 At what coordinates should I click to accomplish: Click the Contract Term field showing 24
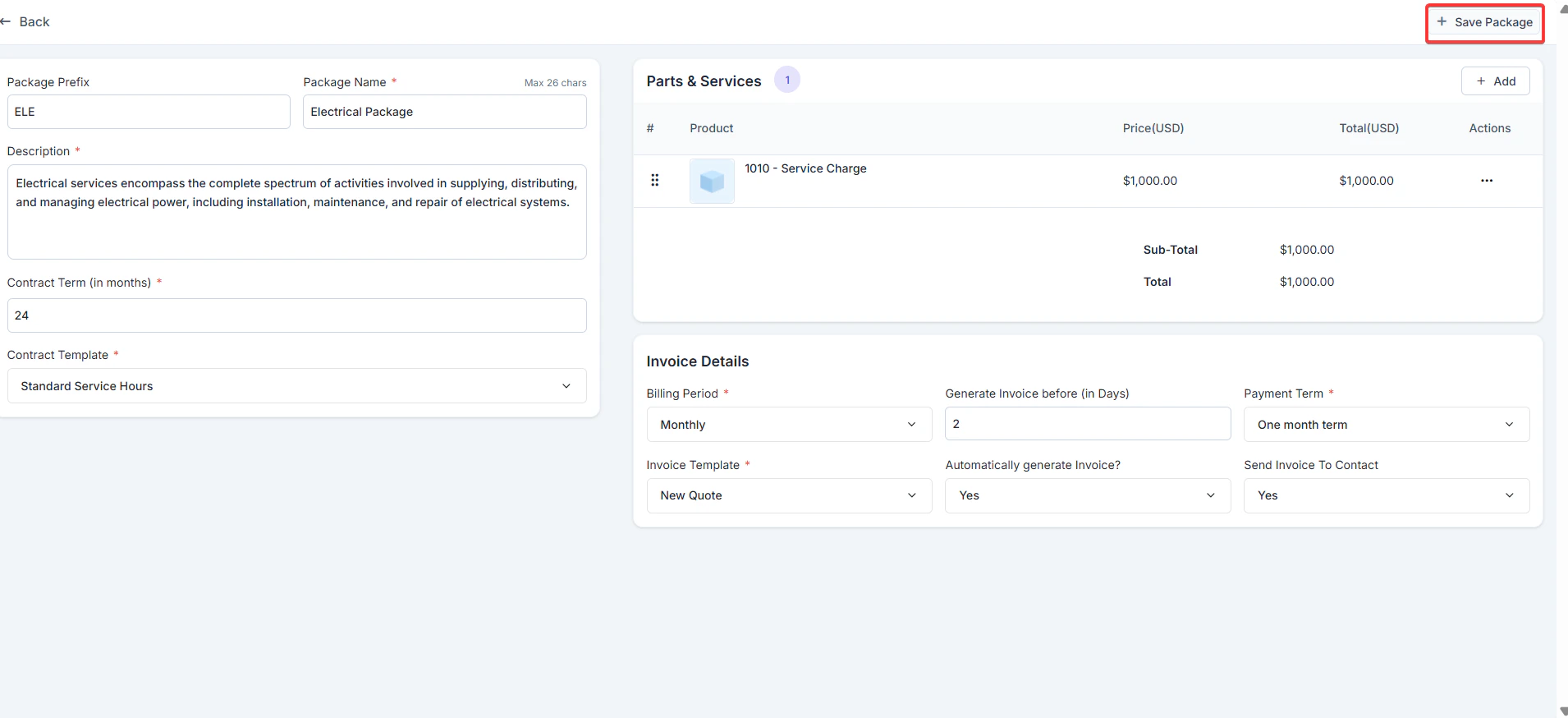pos(296,315)
